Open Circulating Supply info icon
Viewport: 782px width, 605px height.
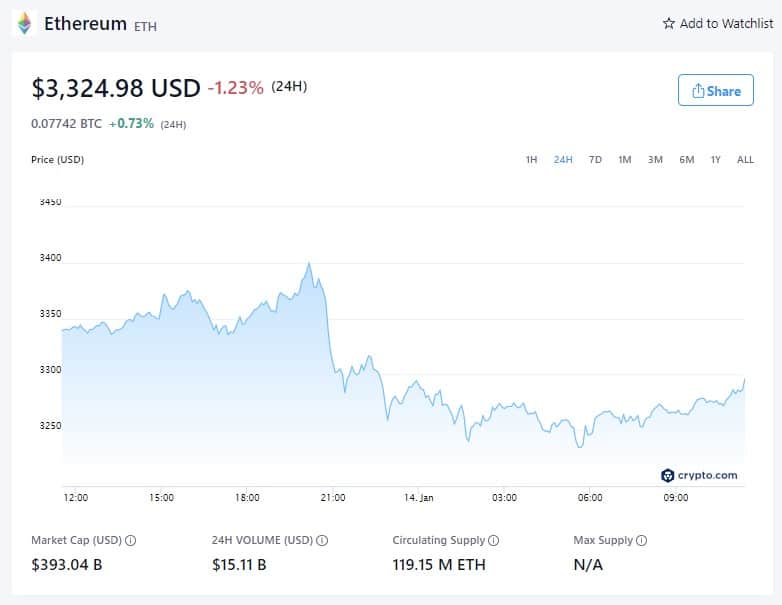pyautogui.click(x=493, y=541)
